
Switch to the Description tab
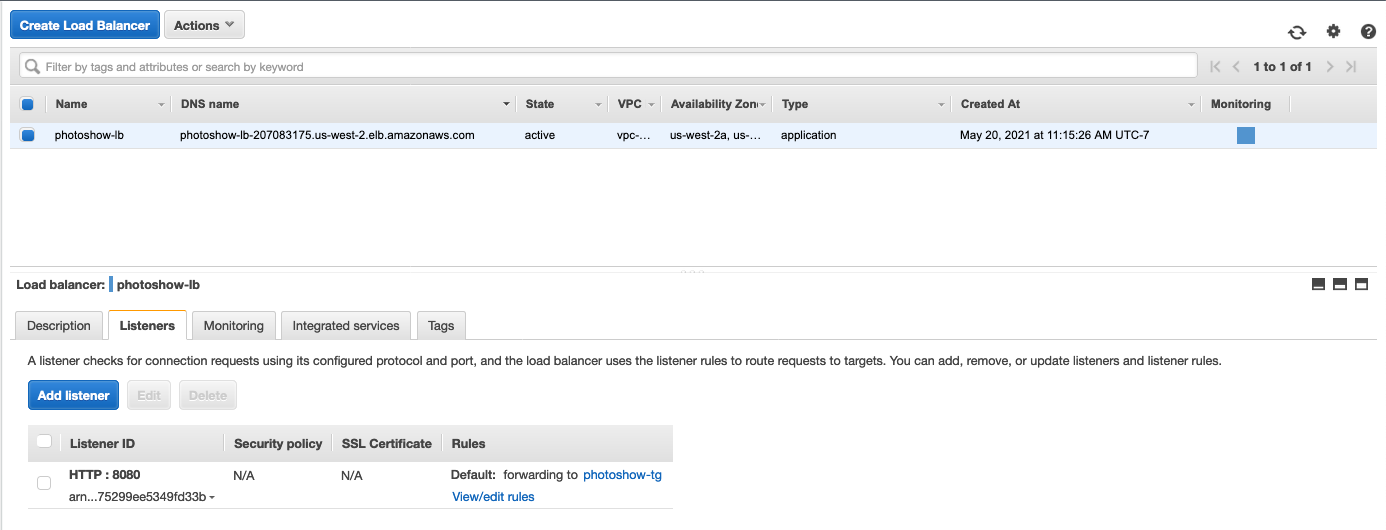tap(59, 326)
